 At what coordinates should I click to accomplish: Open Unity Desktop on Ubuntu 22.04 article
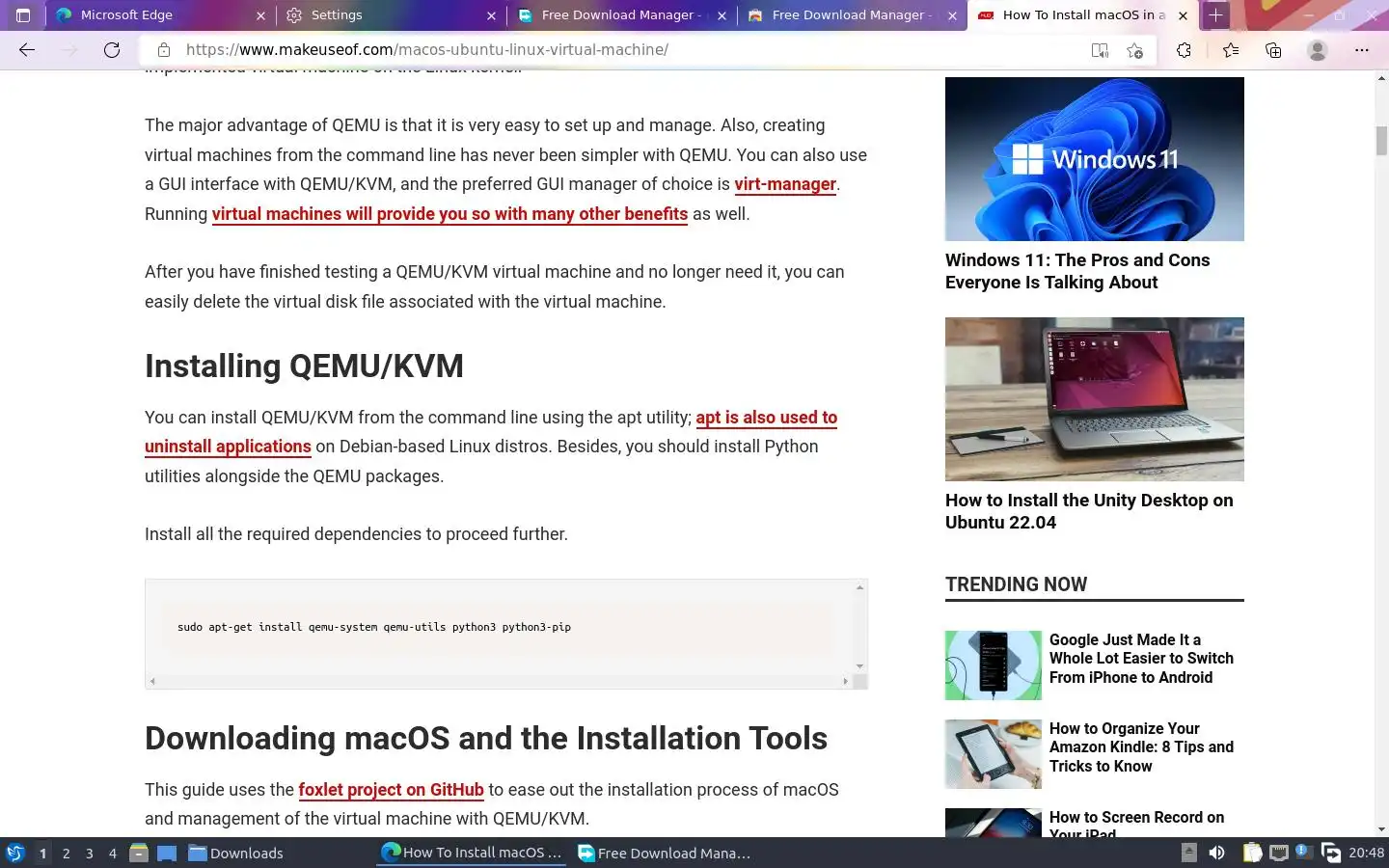point(1089,511)
